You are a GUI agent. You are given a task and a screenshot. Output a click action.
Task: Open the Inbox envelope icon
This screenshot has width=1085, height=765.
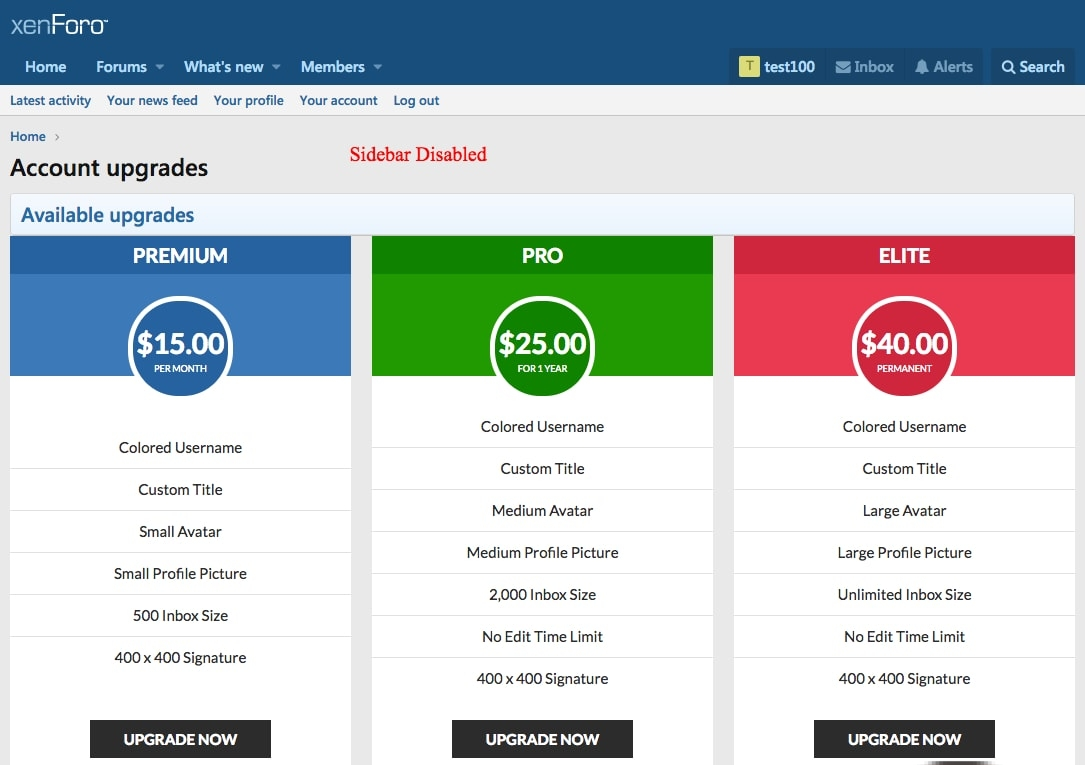coord(843,67)
